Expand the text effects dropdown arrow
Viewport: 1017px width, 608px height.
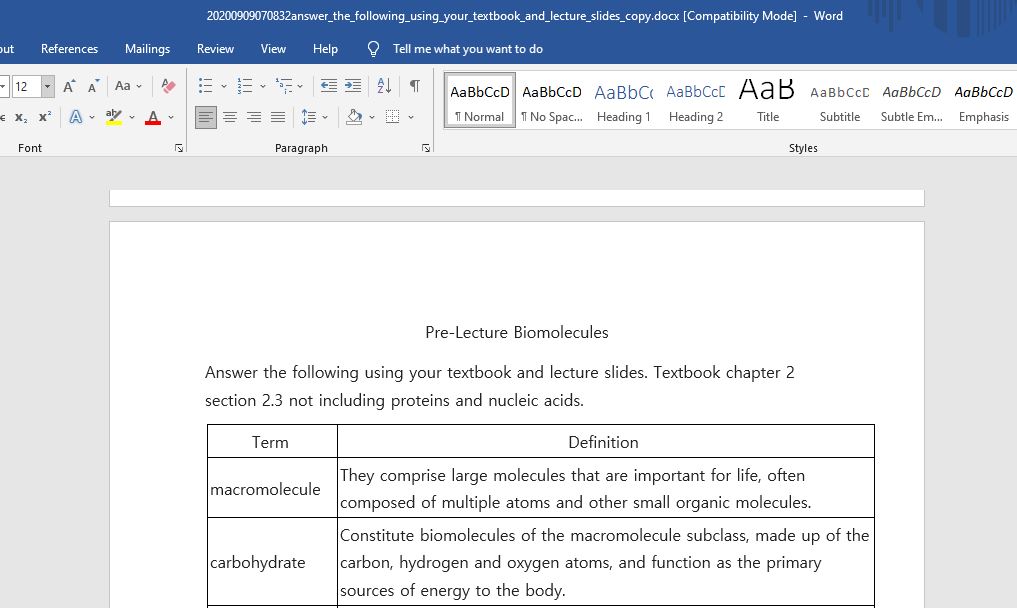(92, 118)
